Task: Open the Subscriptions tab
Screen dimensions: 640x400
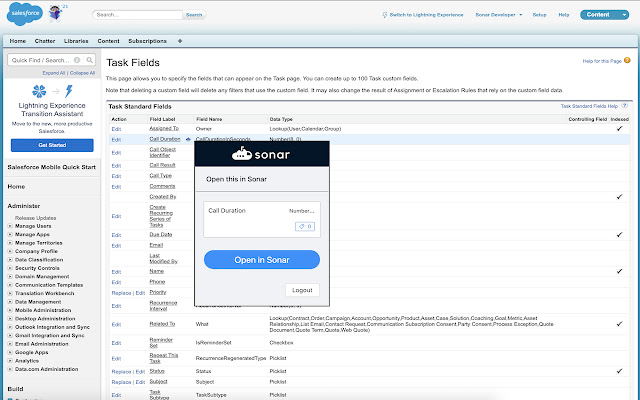Action: (x=147, y=41)
